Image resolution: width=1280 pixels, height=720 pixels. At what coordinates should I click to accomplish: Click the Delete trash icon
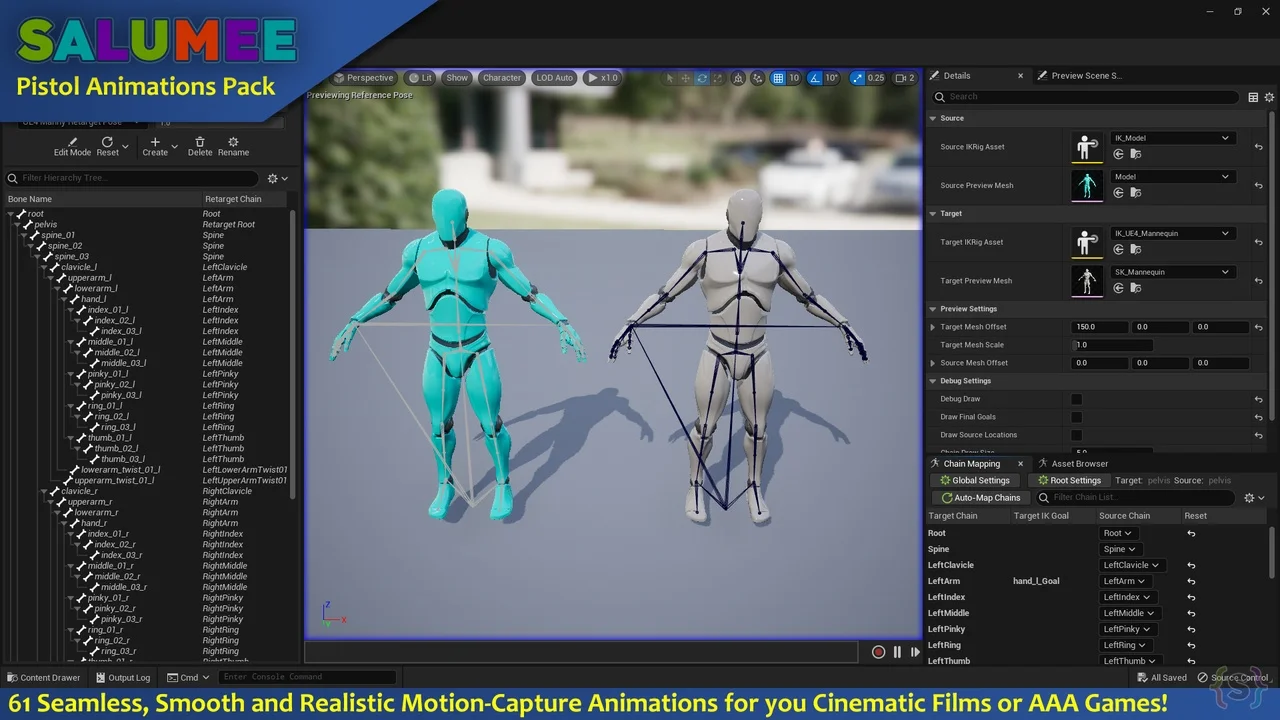pos(200,142)
